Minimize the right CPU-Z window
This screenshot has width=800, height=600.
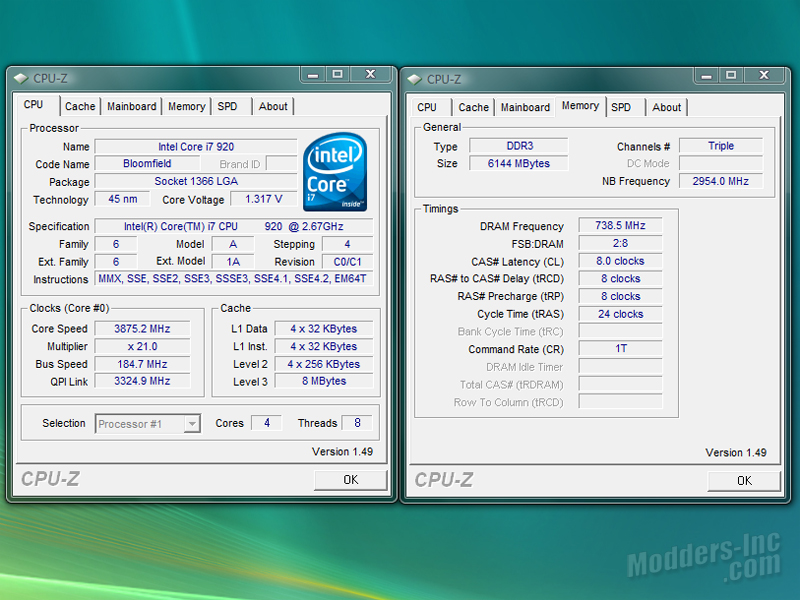[706, 76]
